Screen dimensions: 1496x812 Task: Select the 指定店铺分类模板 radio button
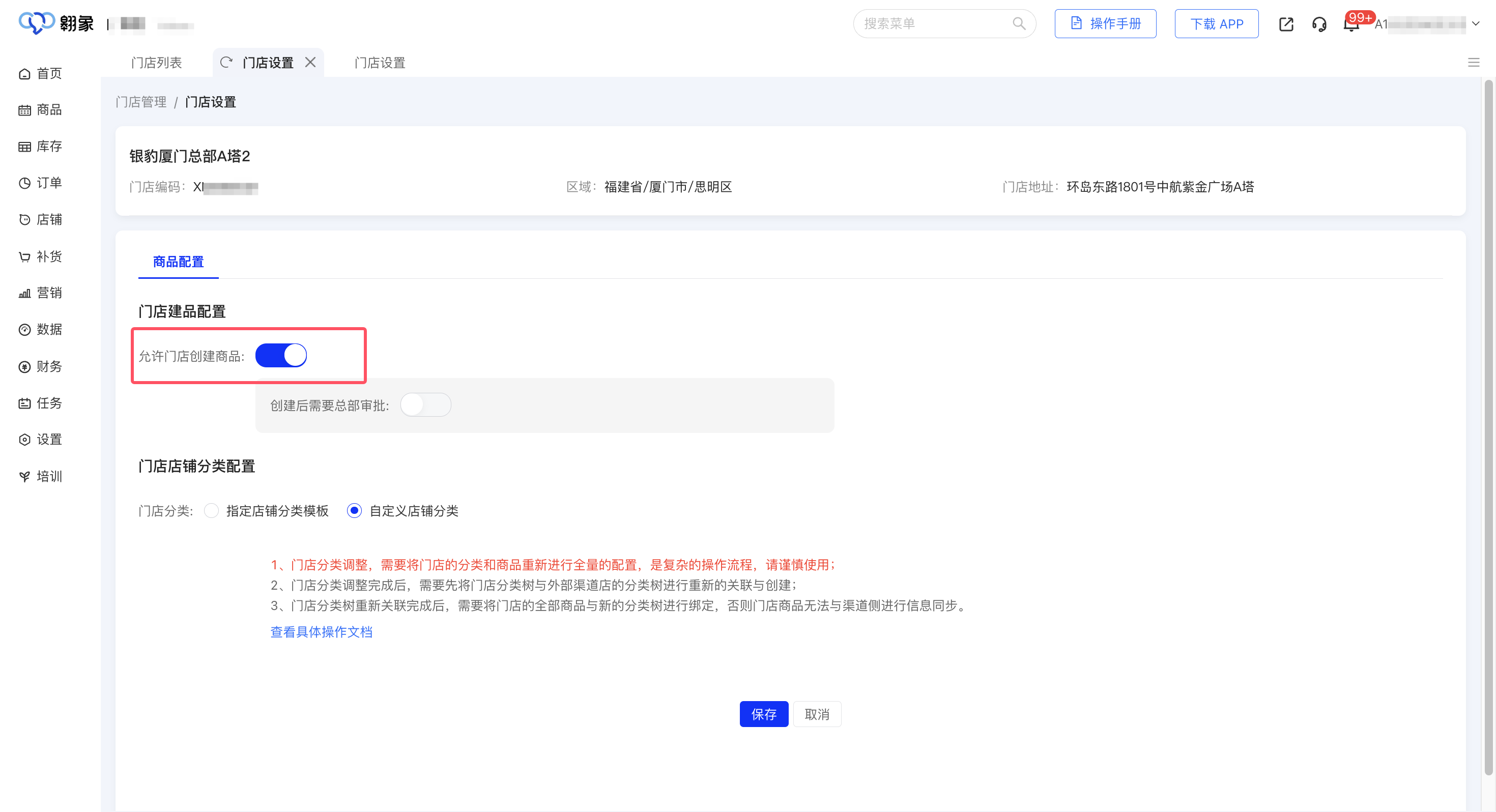pyautogui.click(x=211, y=511)
